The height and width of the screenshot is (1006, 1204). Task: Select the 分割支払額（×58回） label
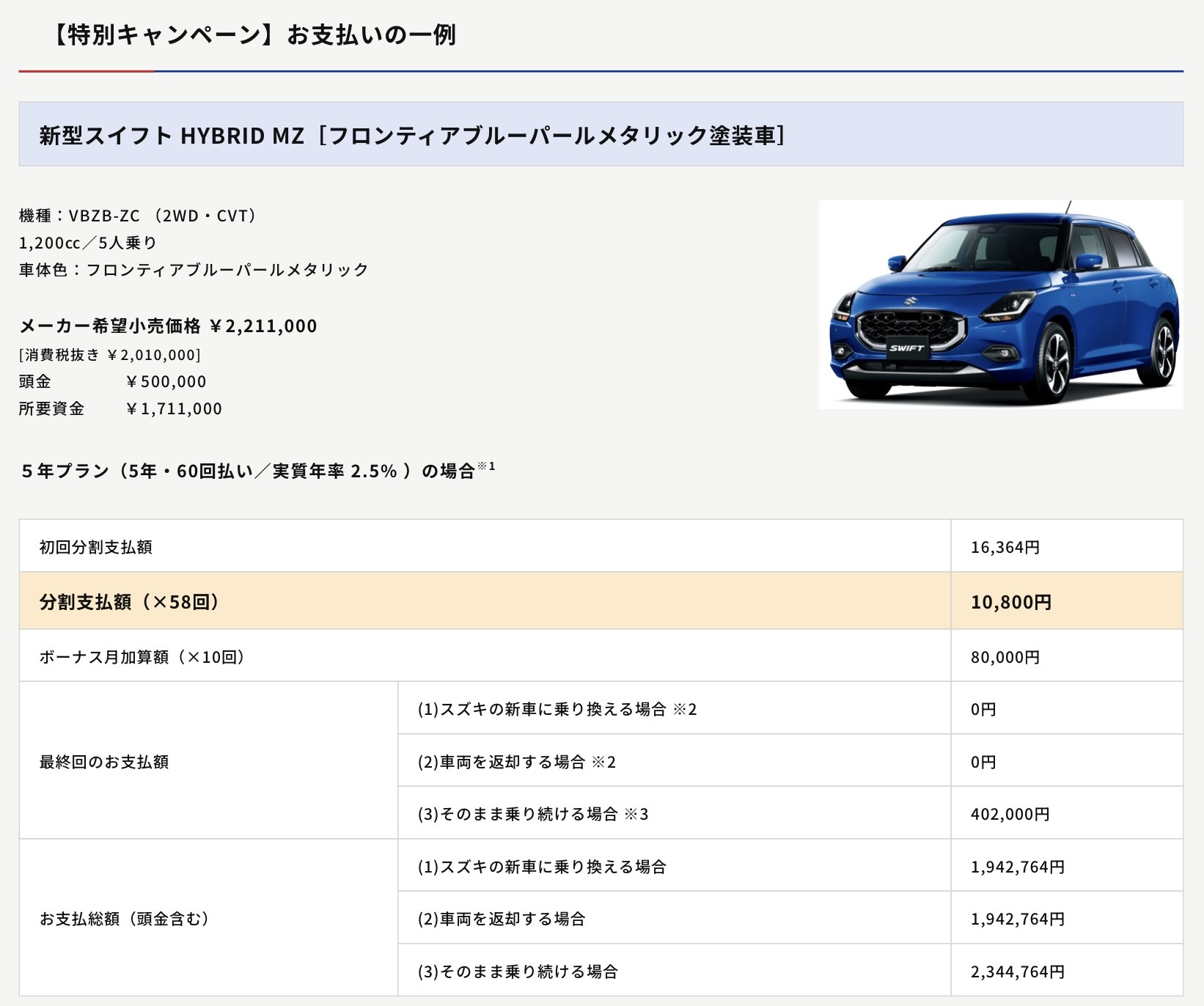(130, 602)
